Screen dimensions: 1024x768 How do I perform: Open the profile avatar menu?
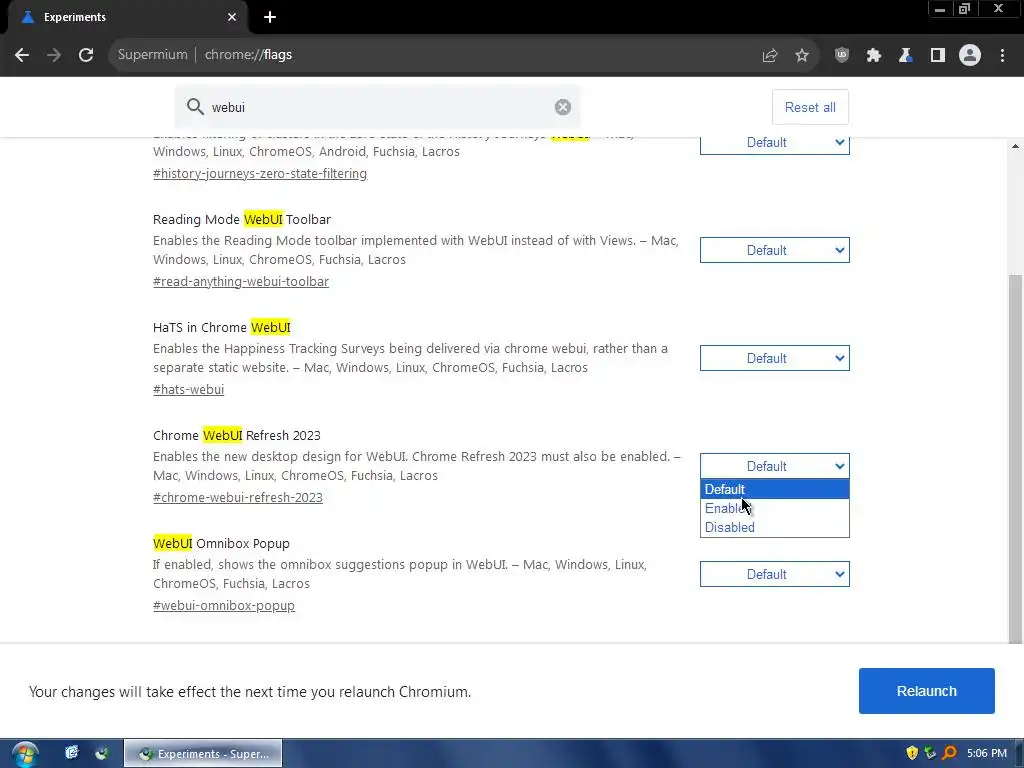tap(970, 56)
